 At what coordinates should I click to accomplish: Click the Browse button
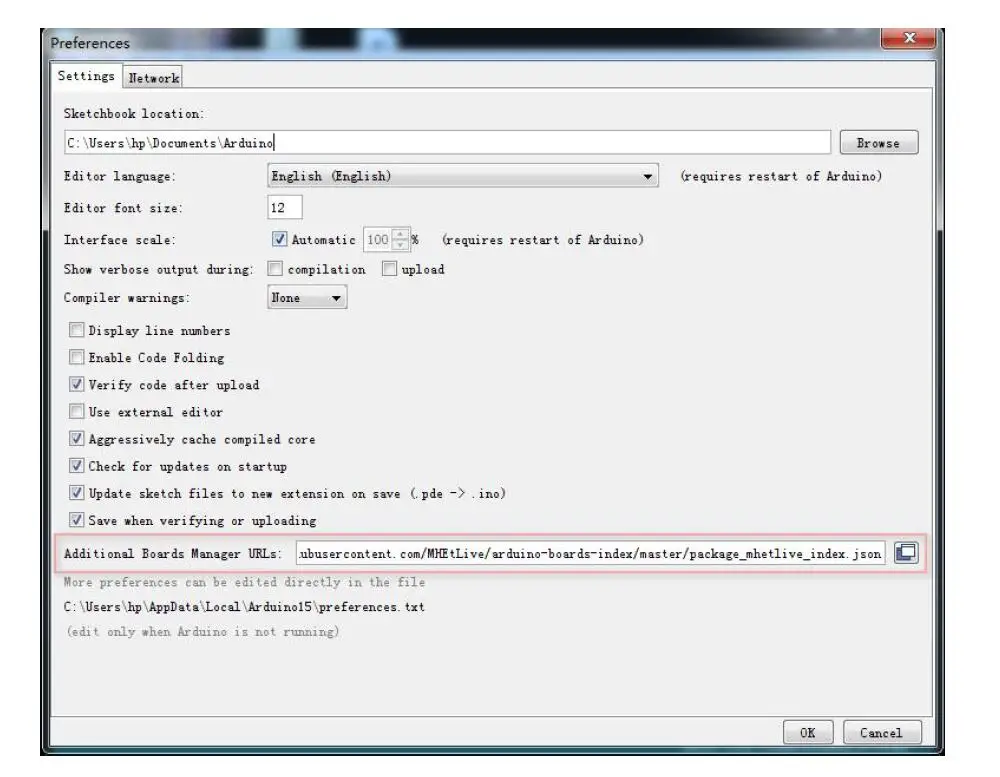click(879, 143)
